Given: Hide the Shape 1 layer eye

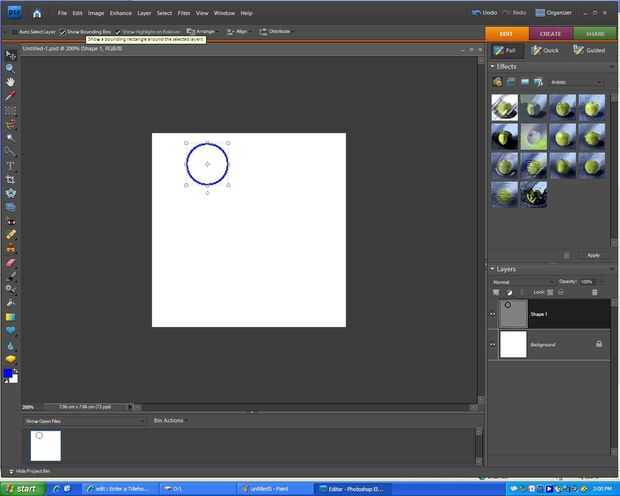Looking at the screenshot, I should (x=493, y=314).
